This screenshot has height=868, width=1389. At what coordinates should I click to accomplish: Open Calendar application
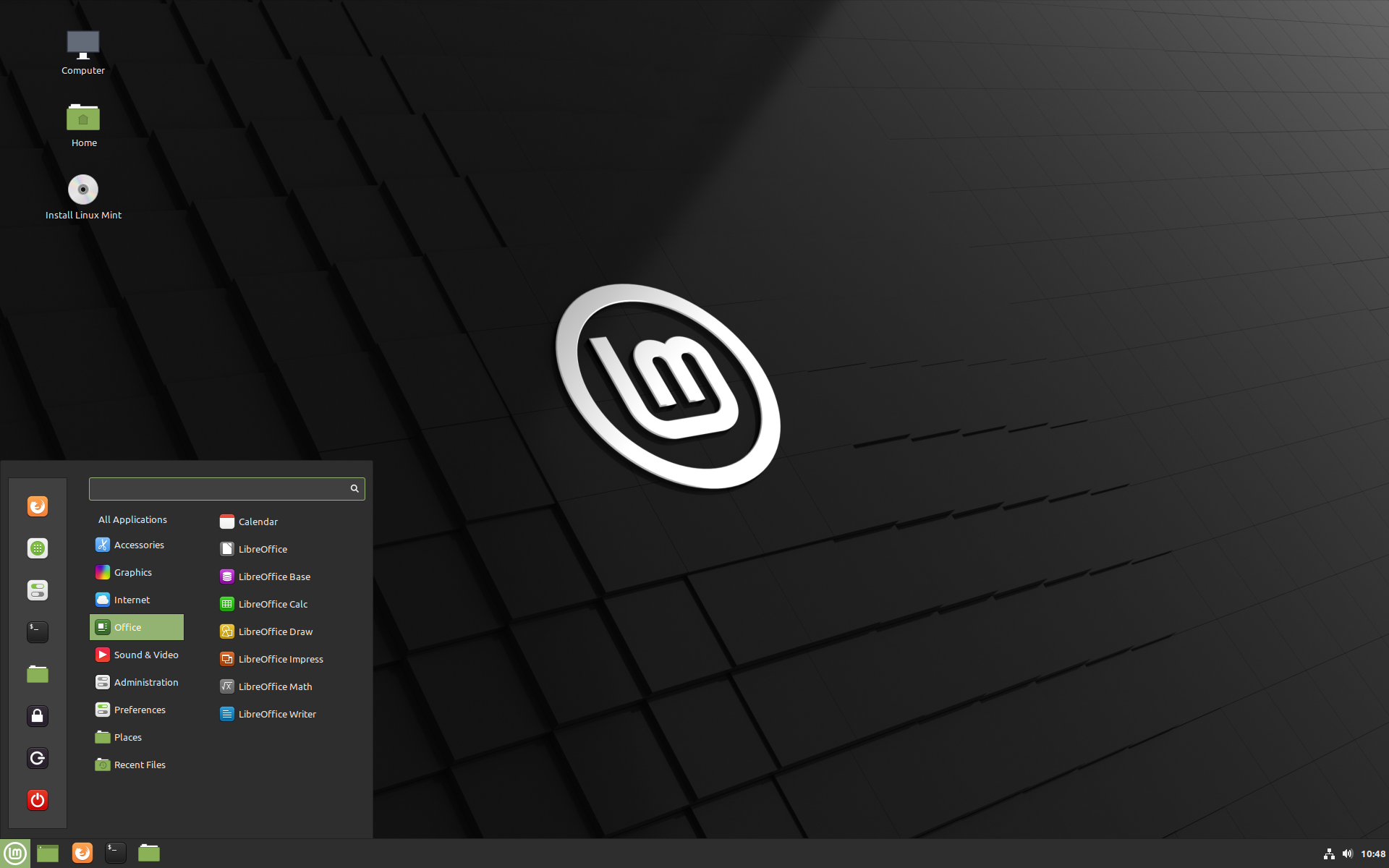257,521
